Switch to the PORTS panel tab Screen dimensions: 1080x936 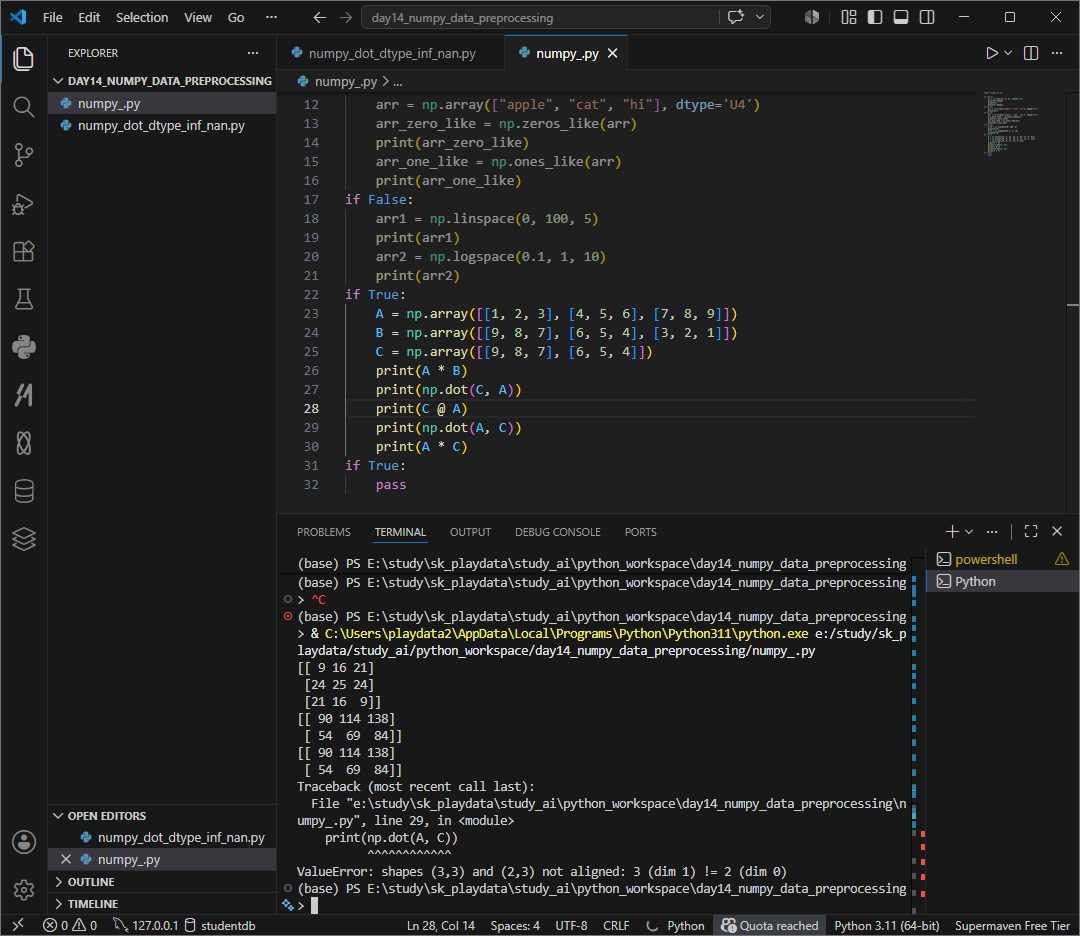(x=641, y=532)
